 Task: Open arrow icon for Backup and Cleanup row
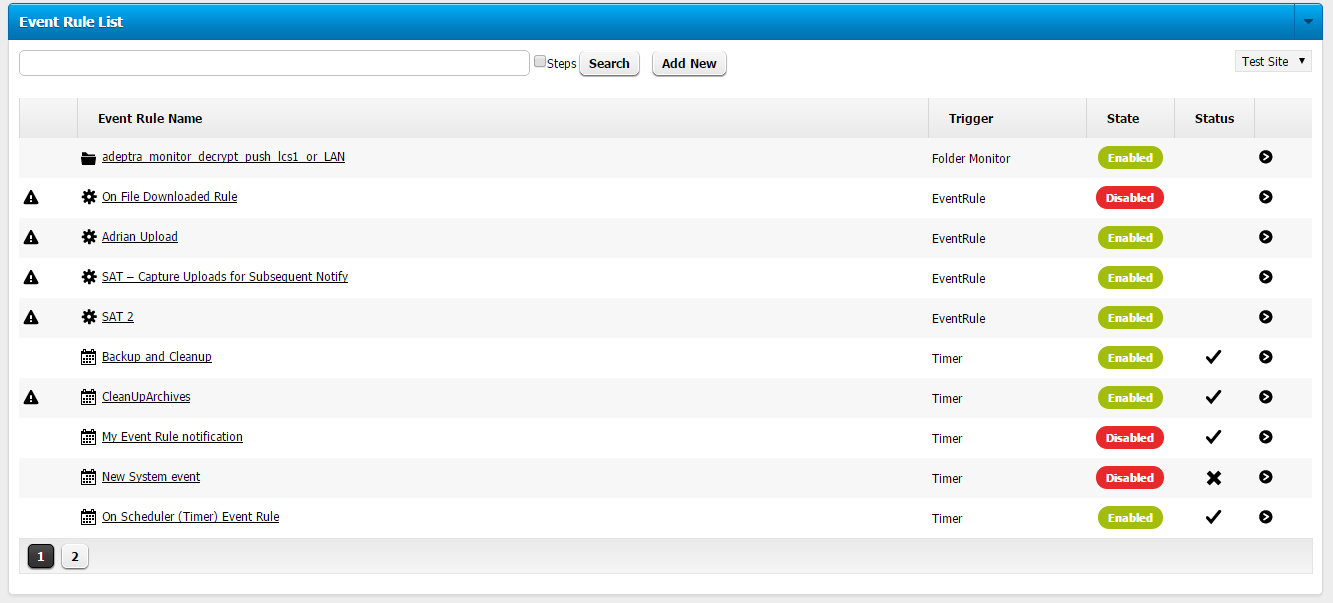1265,357
